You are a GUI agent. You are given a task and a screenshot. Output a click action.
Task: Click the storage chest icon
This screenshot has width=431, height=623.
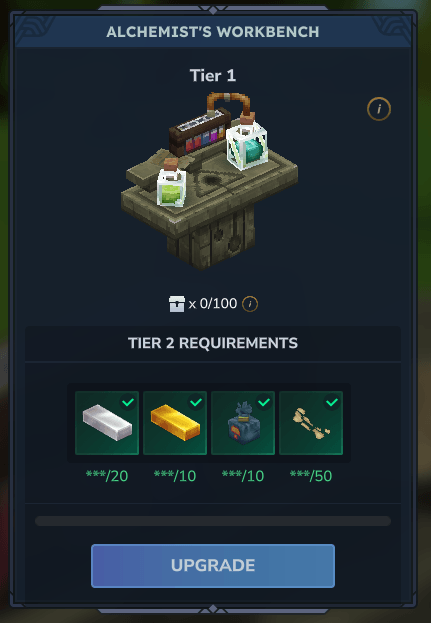pos(177,304)
